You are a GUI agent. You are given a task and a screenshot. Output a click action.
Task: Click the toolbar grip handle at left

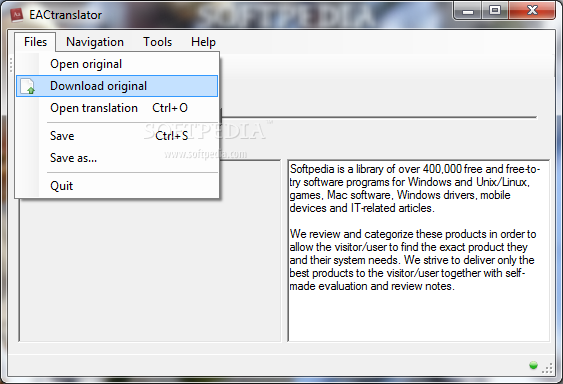(11, 65)
